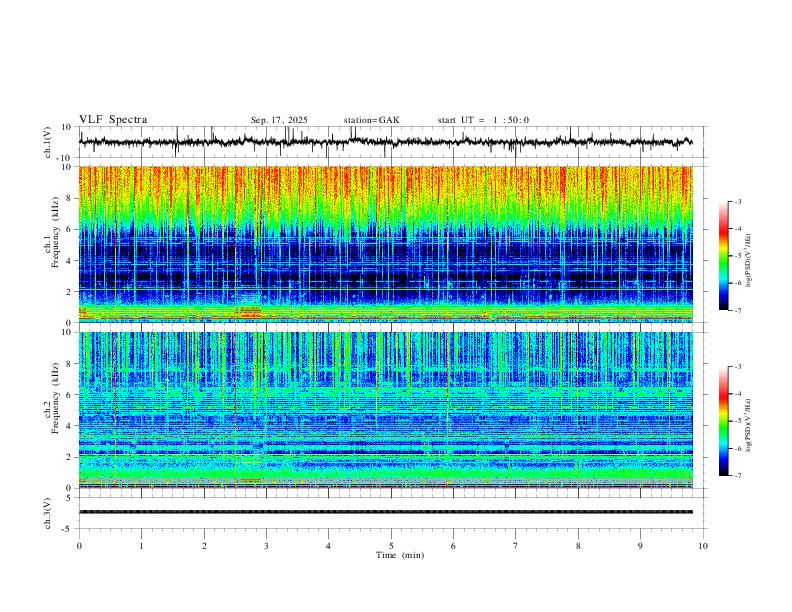Click the "-5" label on upper colorbar
Image resolution: width=792 pixels, height=612 pixels.
pos(737,256)
